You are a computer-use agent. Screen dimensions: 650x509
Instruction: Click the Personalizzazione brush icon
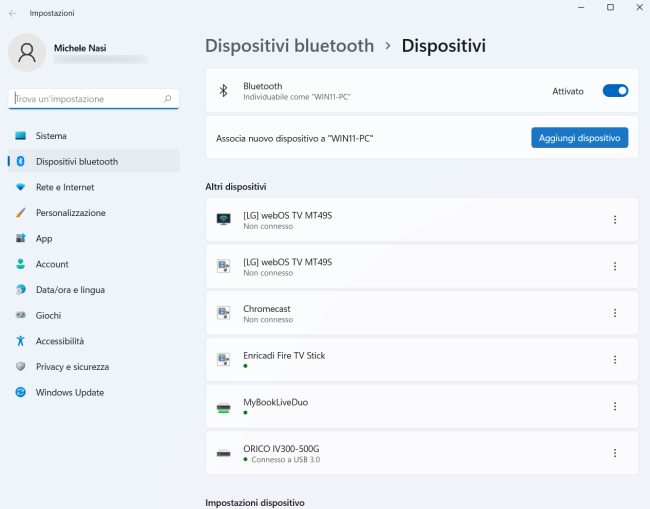pos(20,213)
